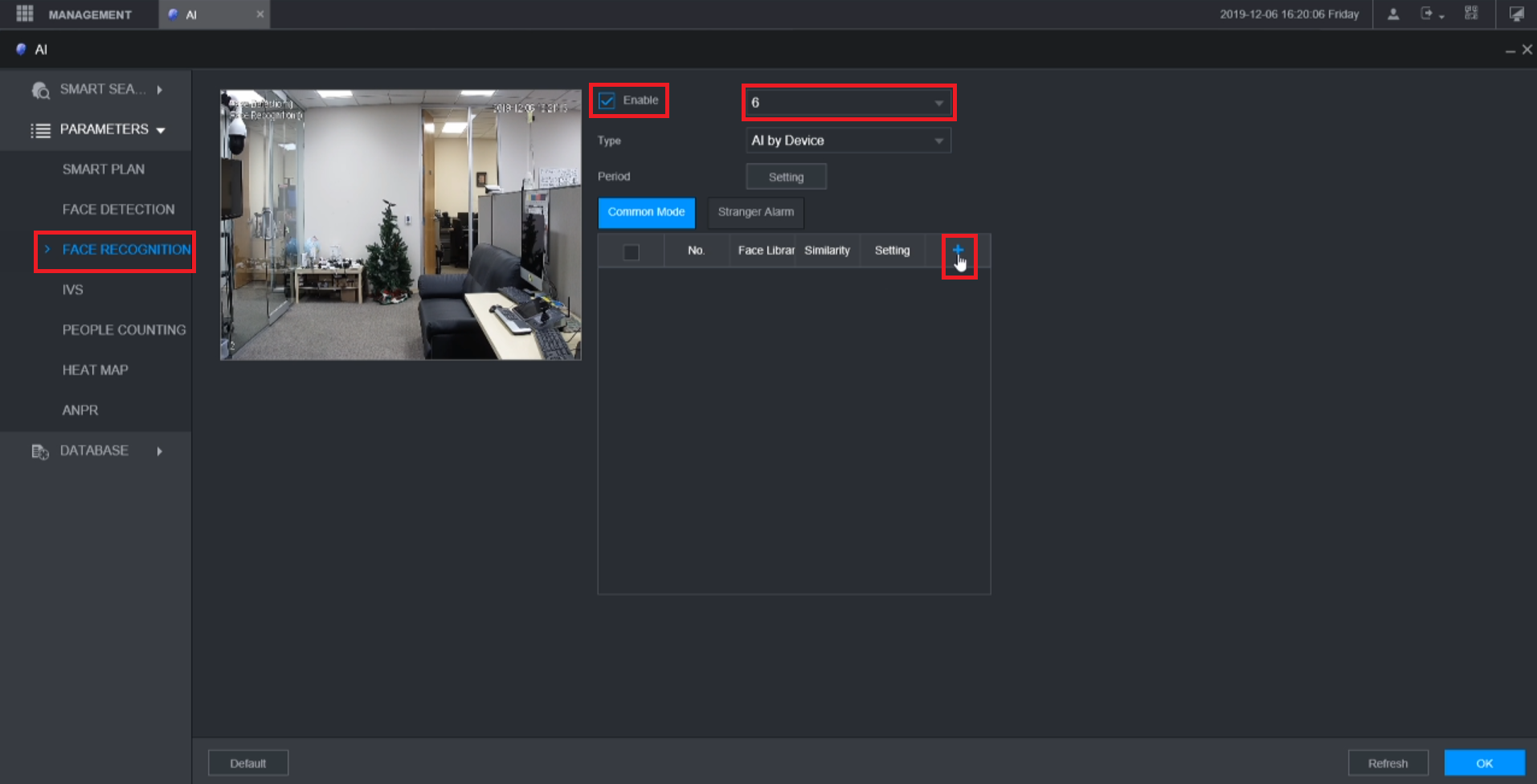Click the date and time display
The image size is (1537, 784).
(1290, 14)
